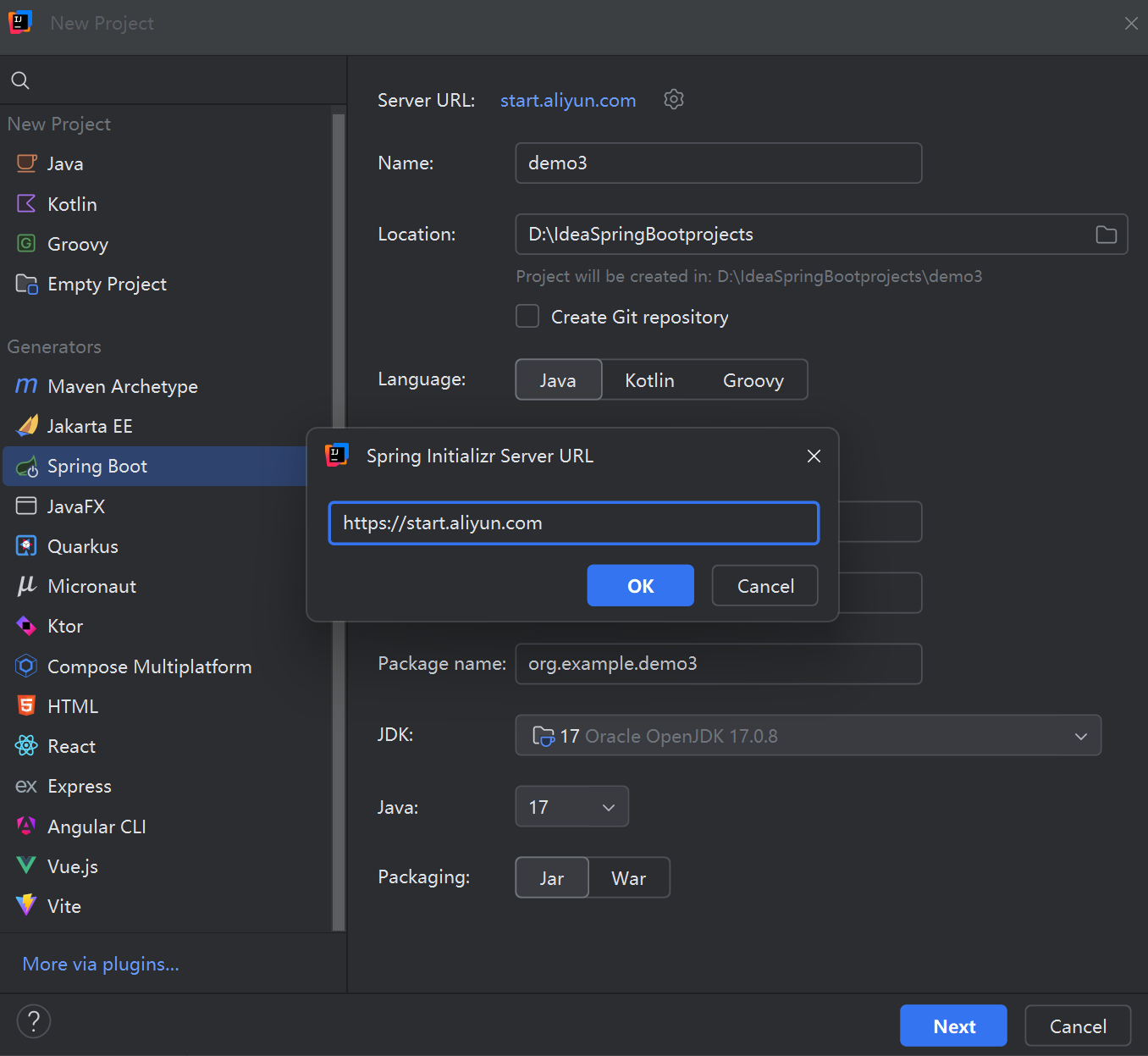
Task: Choose War packaging option
Action: (x=629, y=878)
